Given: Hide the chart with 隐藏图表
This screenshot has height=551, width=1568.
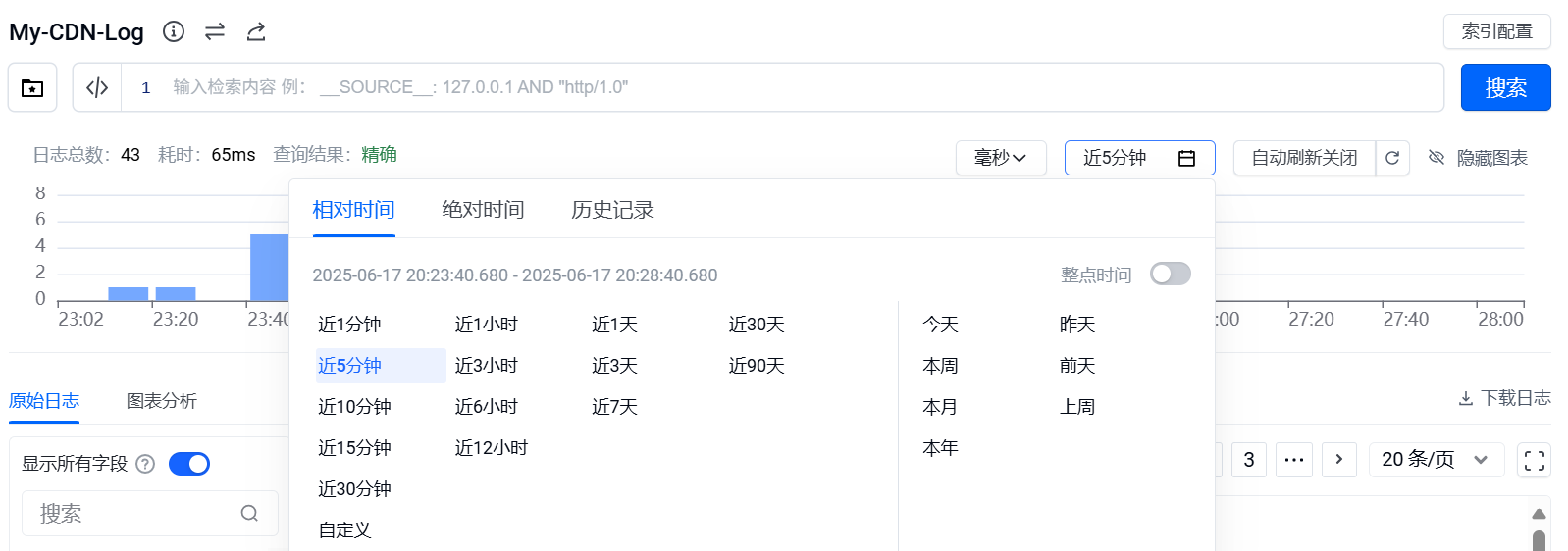Looking at the screenshot, I should pos(1478,158).
